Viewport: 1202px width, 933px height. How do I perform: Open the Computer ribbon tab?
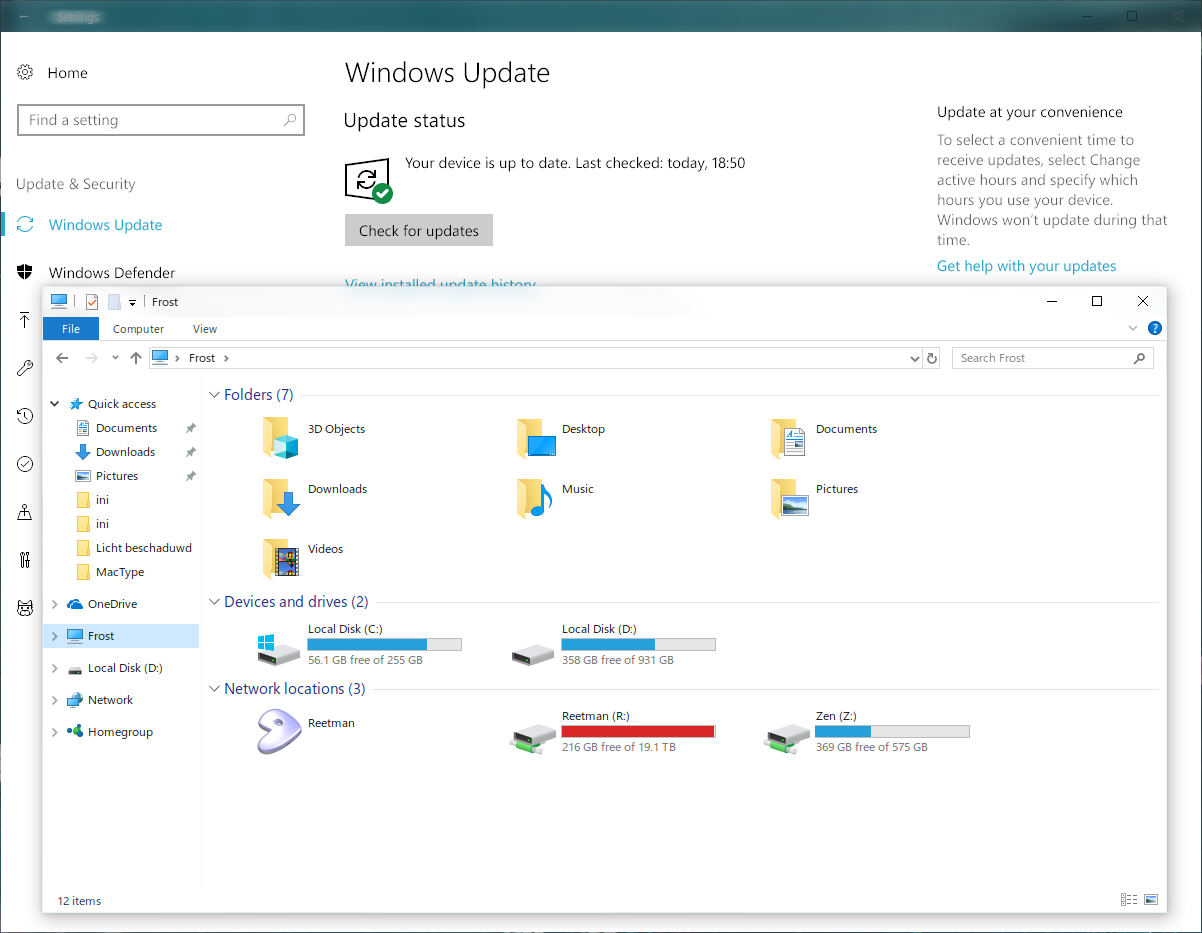pos(138,329)
